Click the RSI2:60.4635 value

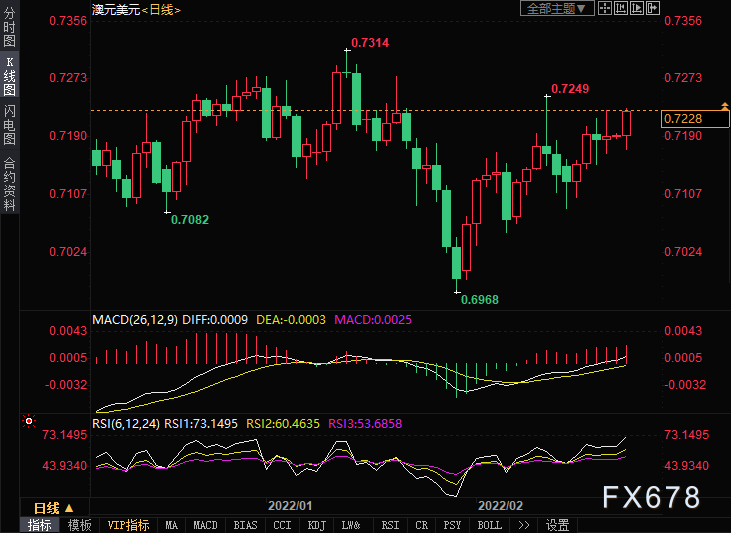[283, 424]
